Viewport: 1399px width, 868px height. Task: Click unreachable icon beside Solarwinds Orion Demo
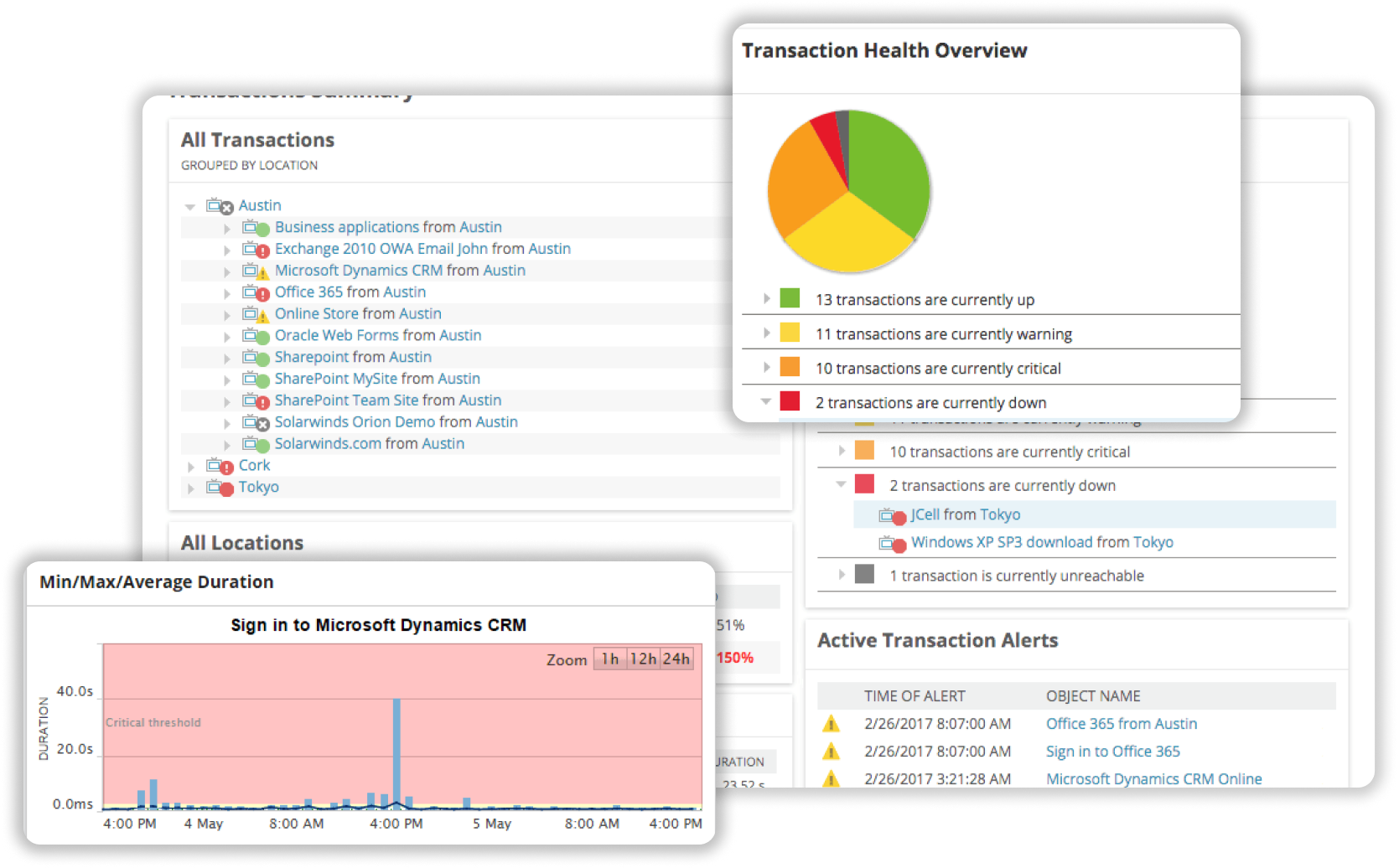(x=256, y=423)
